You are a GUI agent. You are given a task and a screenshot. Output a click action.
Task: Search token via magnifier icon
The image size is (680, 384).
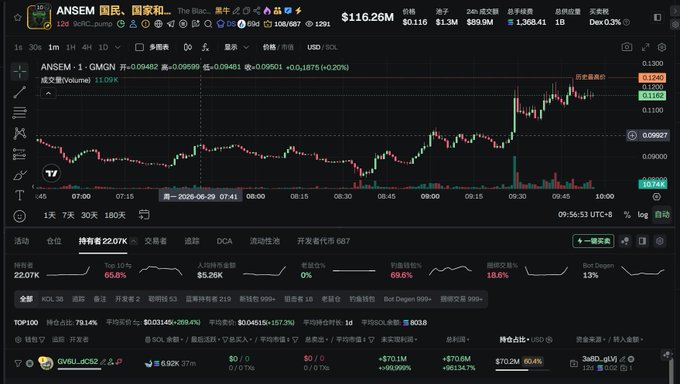(208, 24)
